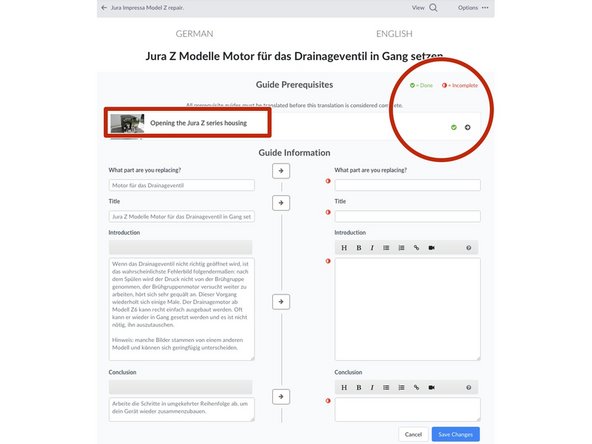Toggle bold in Introduction toolbar
The image size is (592, 444).
point(359,248)
